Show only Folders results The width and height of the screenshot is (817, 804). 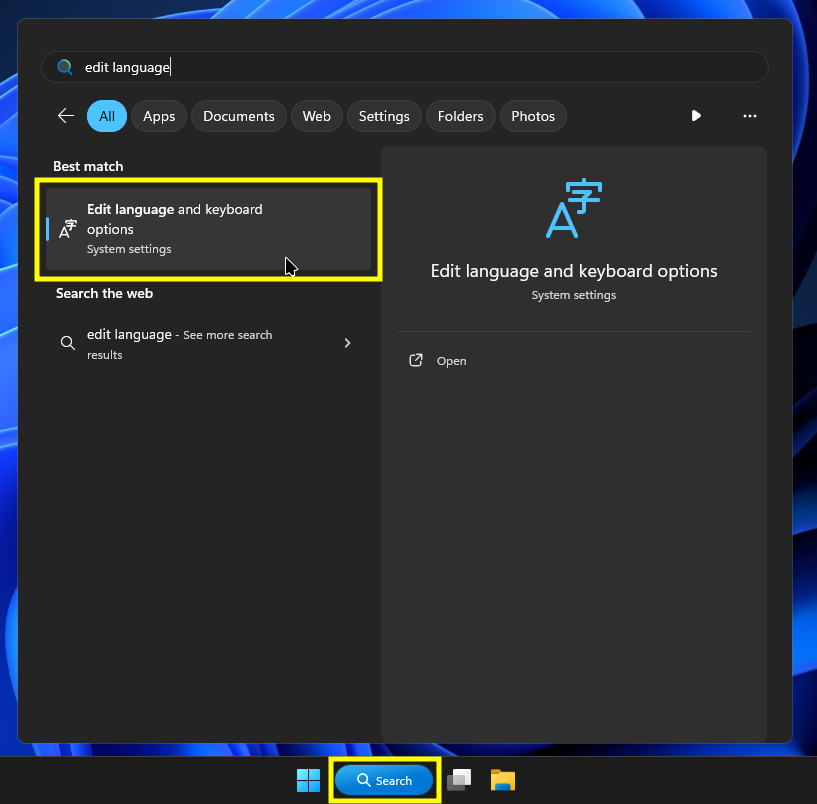pyautogui.click(x=460, y=116)
